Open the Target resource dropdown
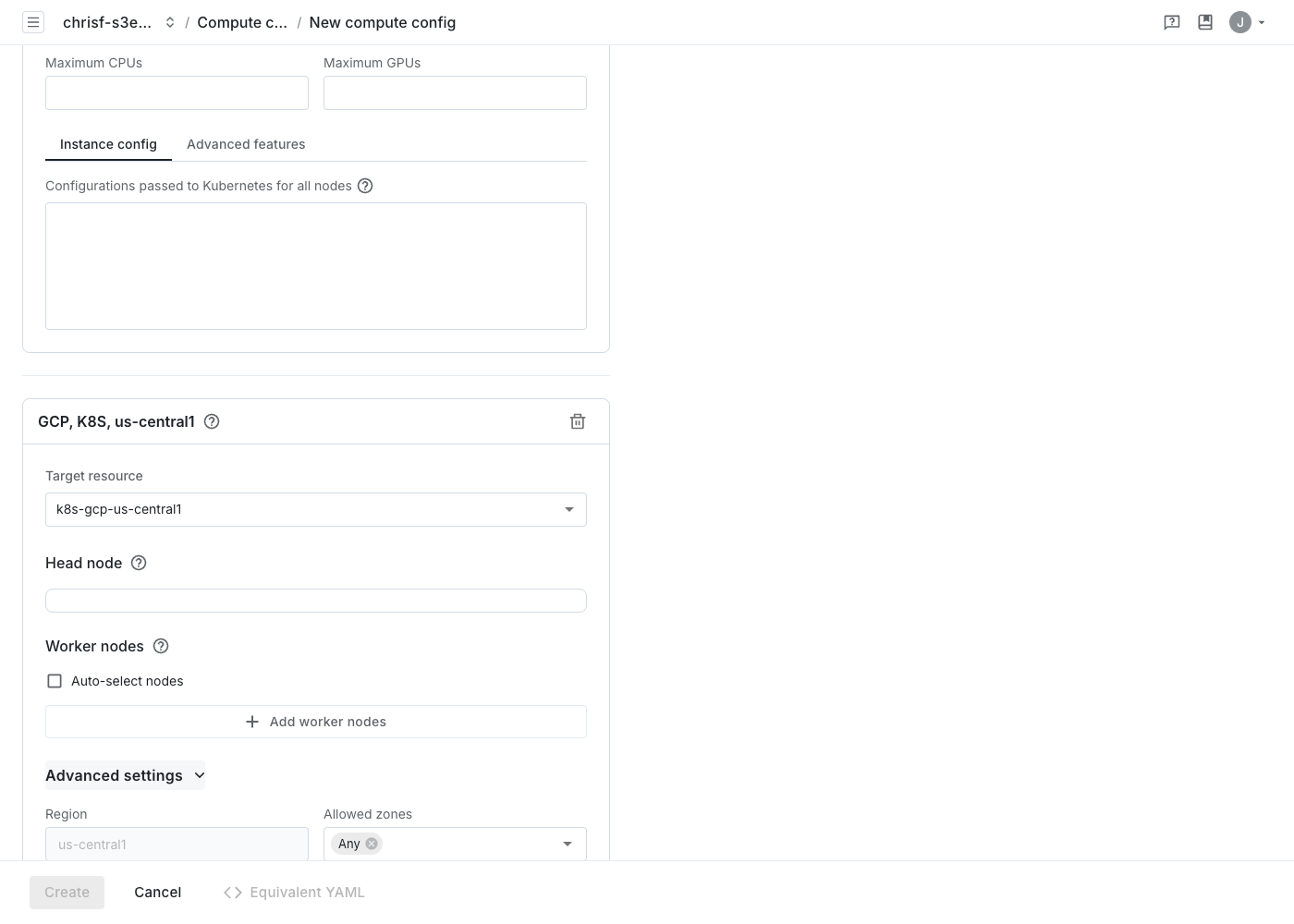This screenshot has width=1294, height=924. 316,509
